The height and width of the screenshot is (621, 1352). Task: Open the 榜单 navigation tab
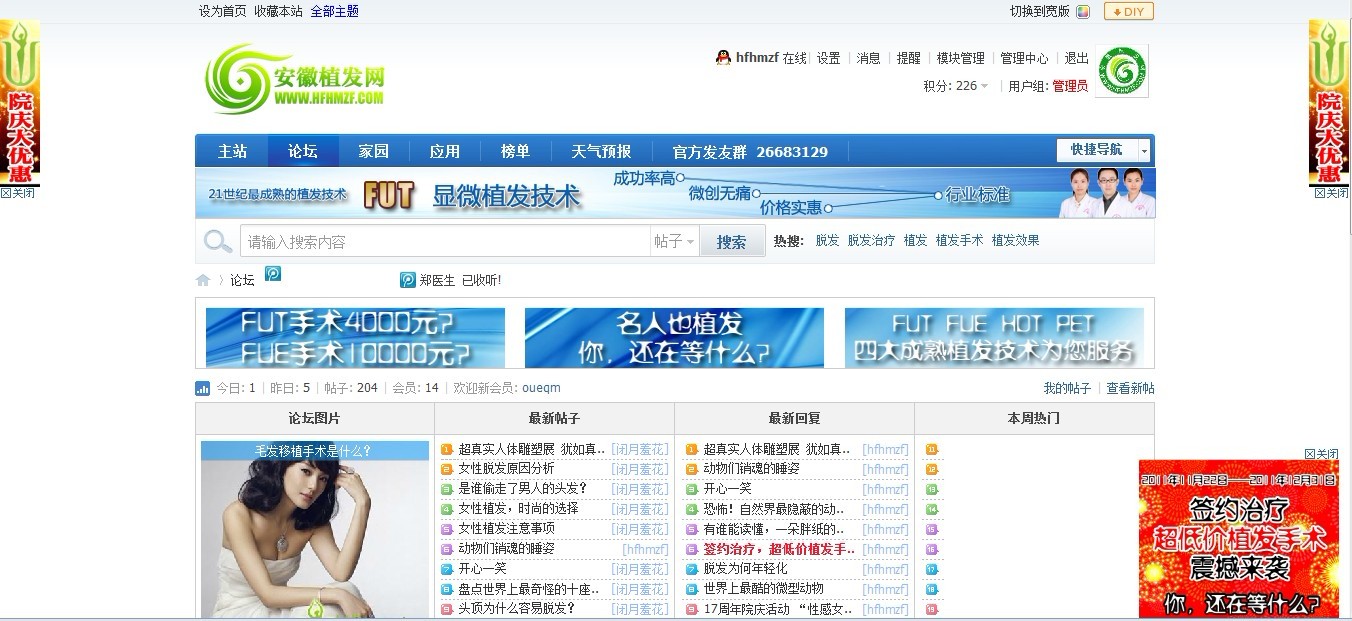pyautogui.click(x=516, y=151)
